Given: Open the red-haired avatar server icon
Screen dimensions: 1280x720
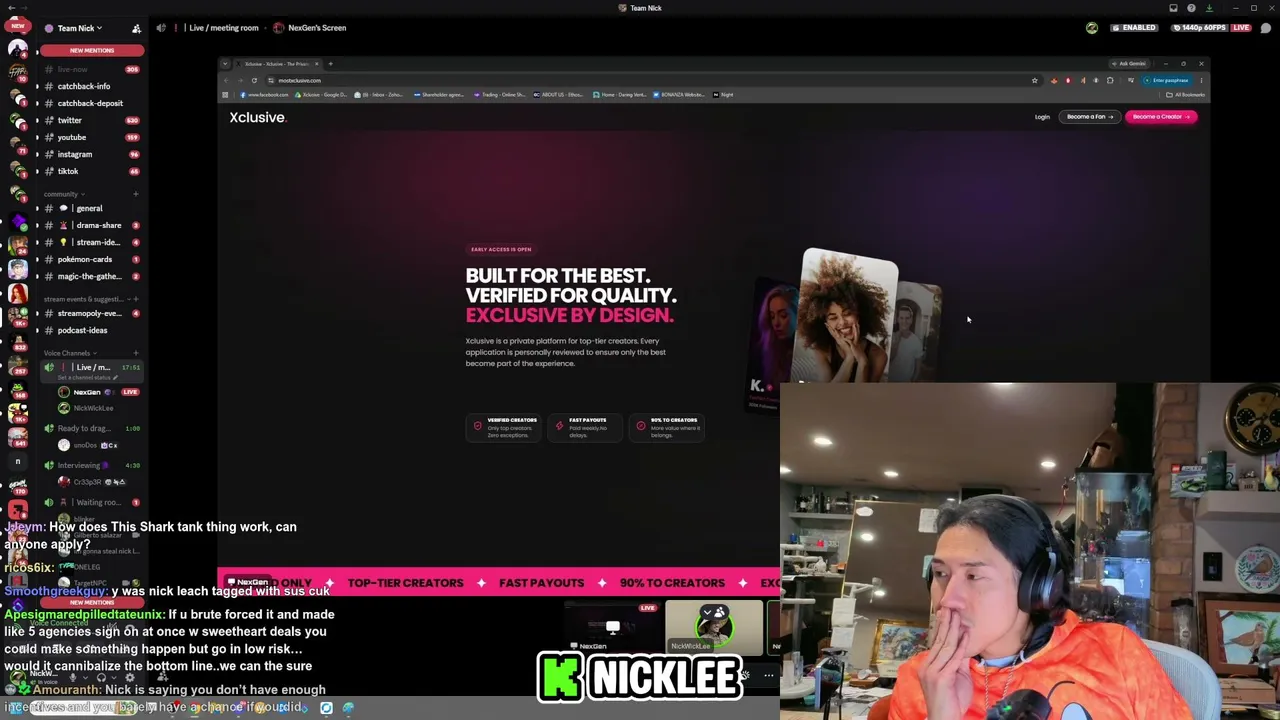Looking at the screenshot, I should pos(18,294).
